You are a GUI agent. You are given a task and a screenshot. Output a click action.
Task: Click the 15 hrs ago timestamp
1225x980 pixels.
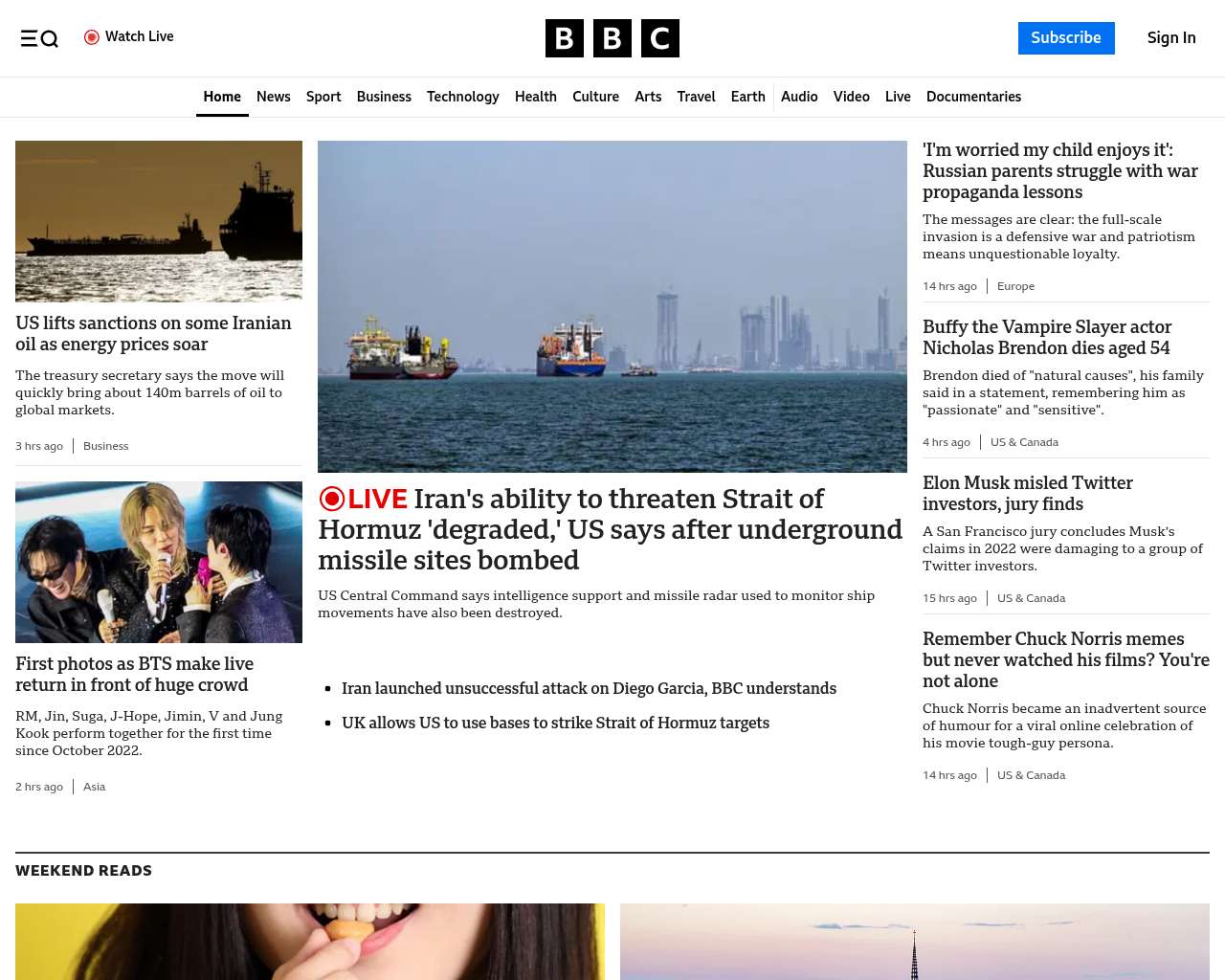(x=949, y=598)
